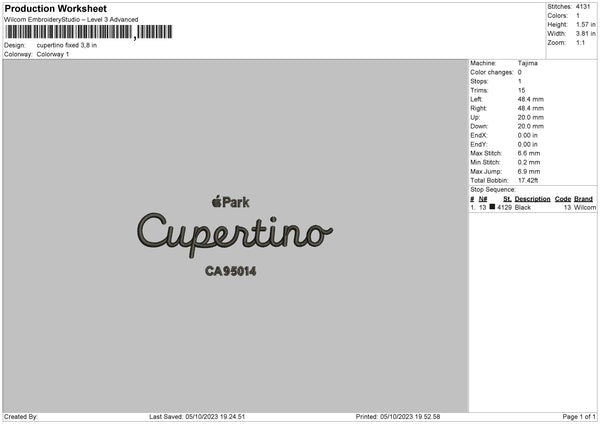Viewport: 600px width, 424px height.
Task: Click the EndY value 0.00 in
Action: click(x=528, y=145)
